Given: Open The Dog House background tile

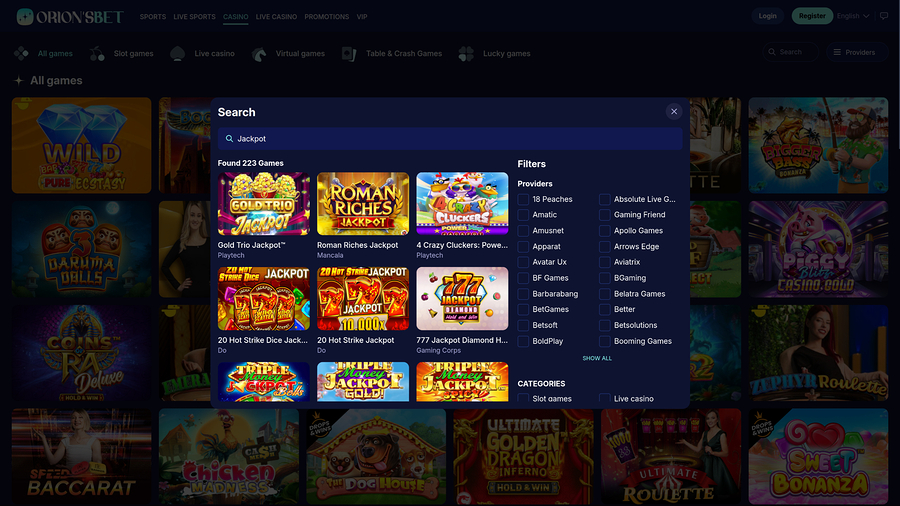Looking at the screenshot, I should [376, 457].
